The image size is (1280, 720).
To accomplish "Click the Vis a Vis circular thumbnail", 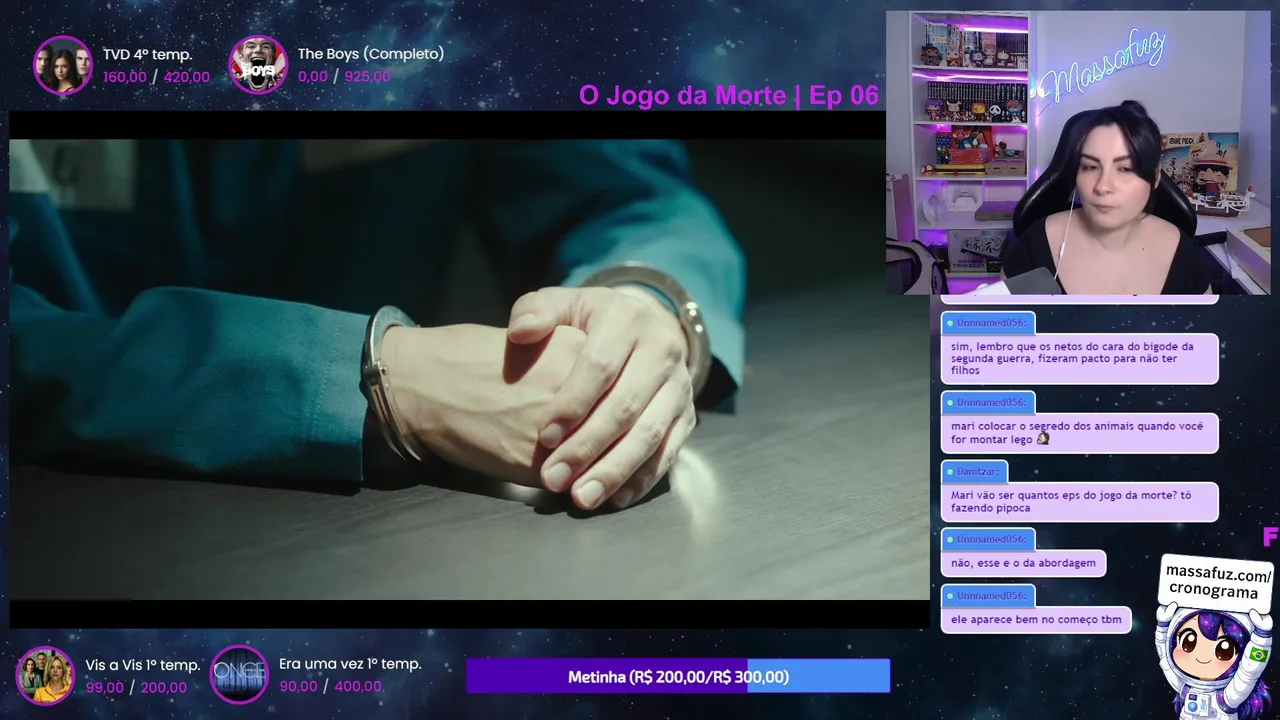I will click(45, 676).
